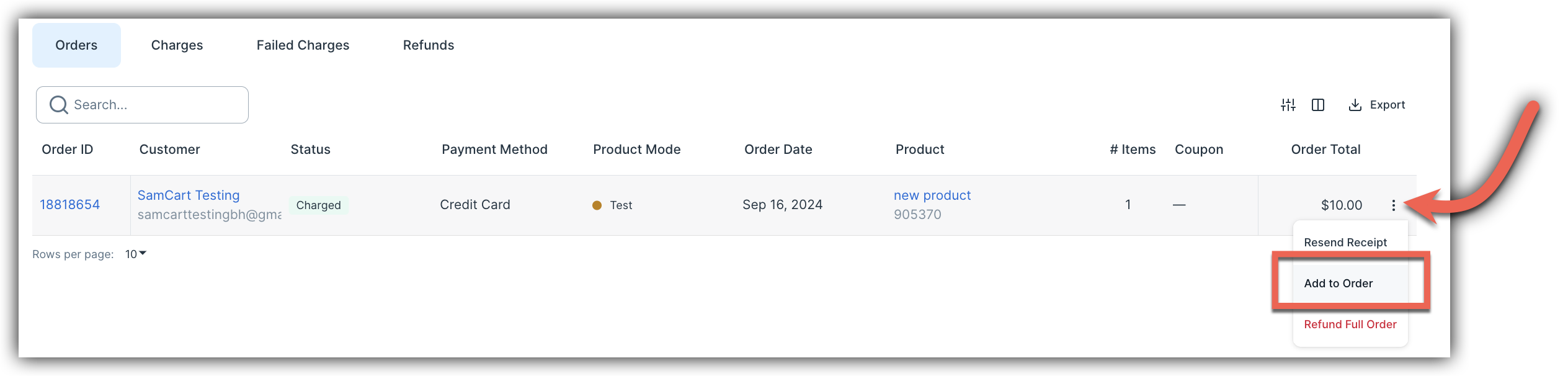Sort by the Order Date column header
1568x376 pixels.
778,150
